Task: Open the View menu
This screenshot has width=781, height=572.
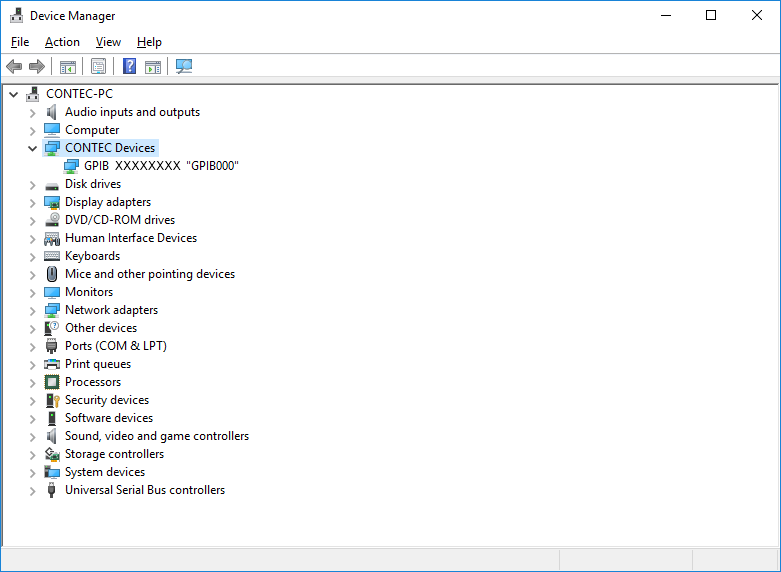Action: (x=108, y=42)
